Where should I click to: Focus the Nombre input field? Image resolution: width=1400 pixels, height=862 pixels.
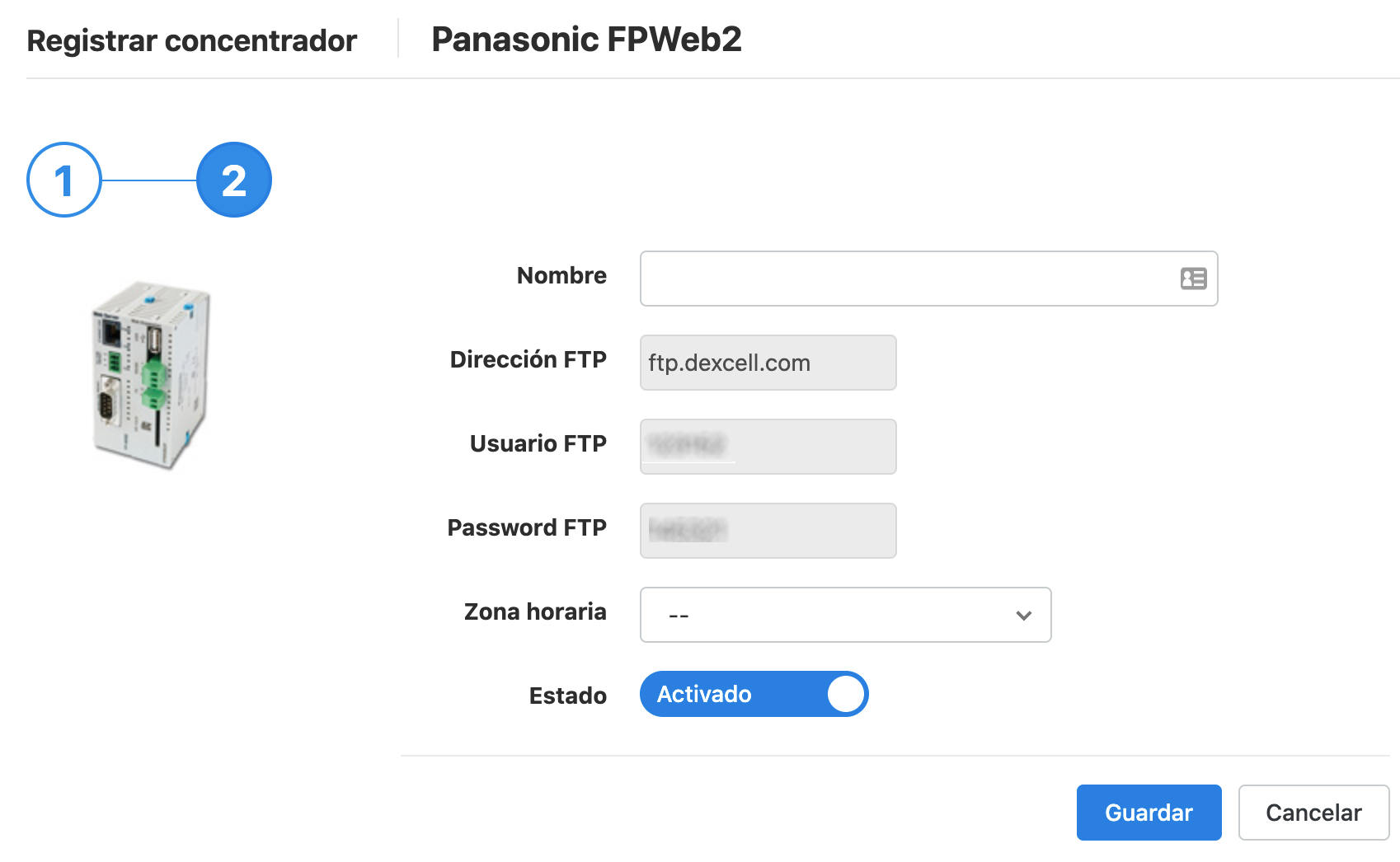928,279
